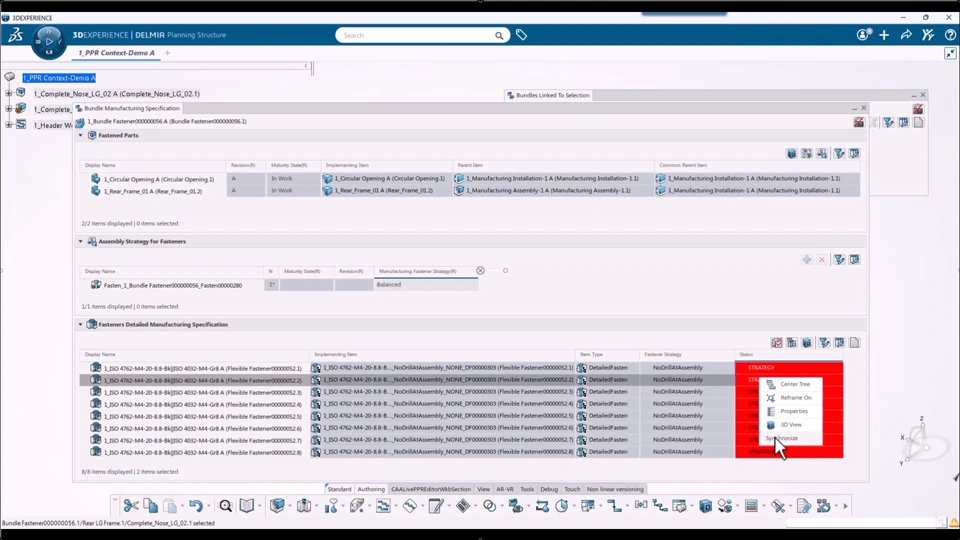Image resolution: width=960 pixels, height=540 pixels.
Task: Open the Standard toolbar tab
Action: pyautogui.click(x=339, y=489)
